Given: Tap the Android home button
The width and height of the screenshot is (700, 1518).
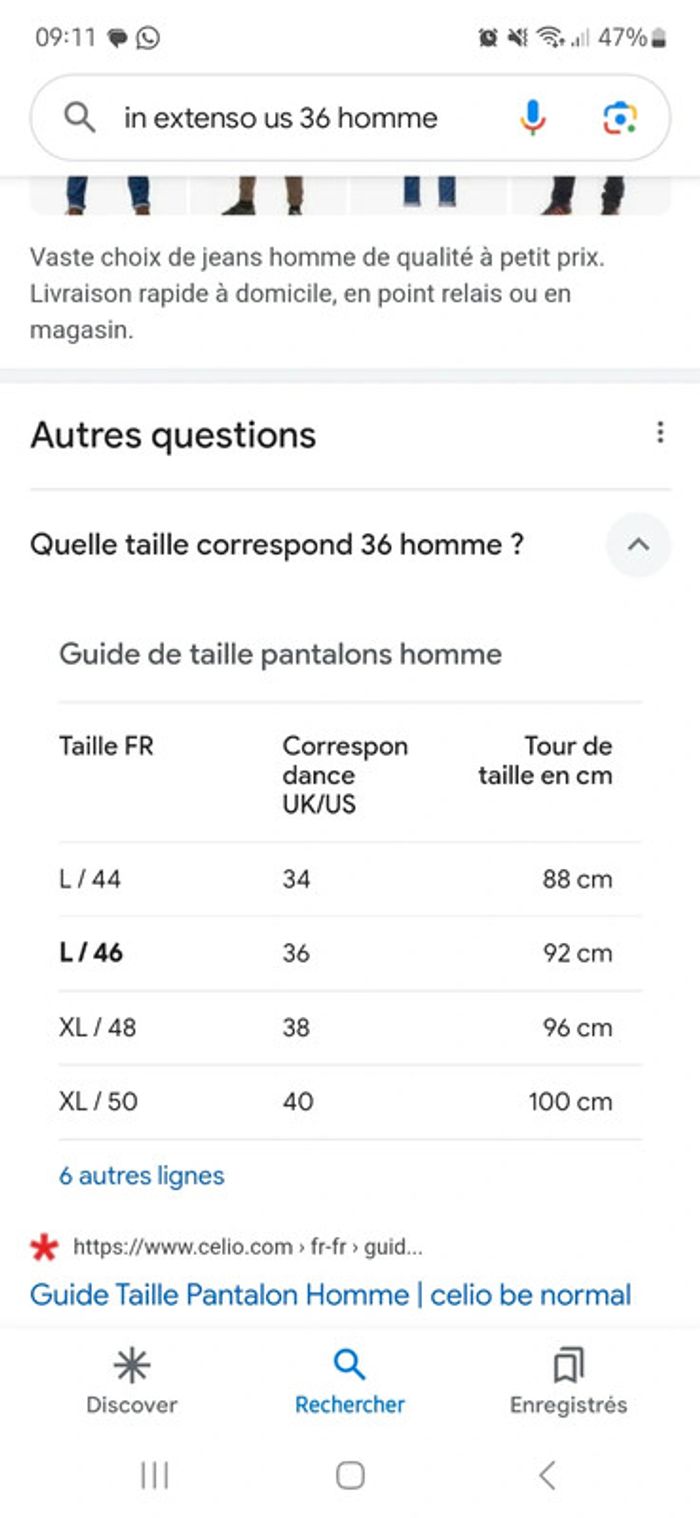Looking at the screenshot, I should click(350, 1474).
